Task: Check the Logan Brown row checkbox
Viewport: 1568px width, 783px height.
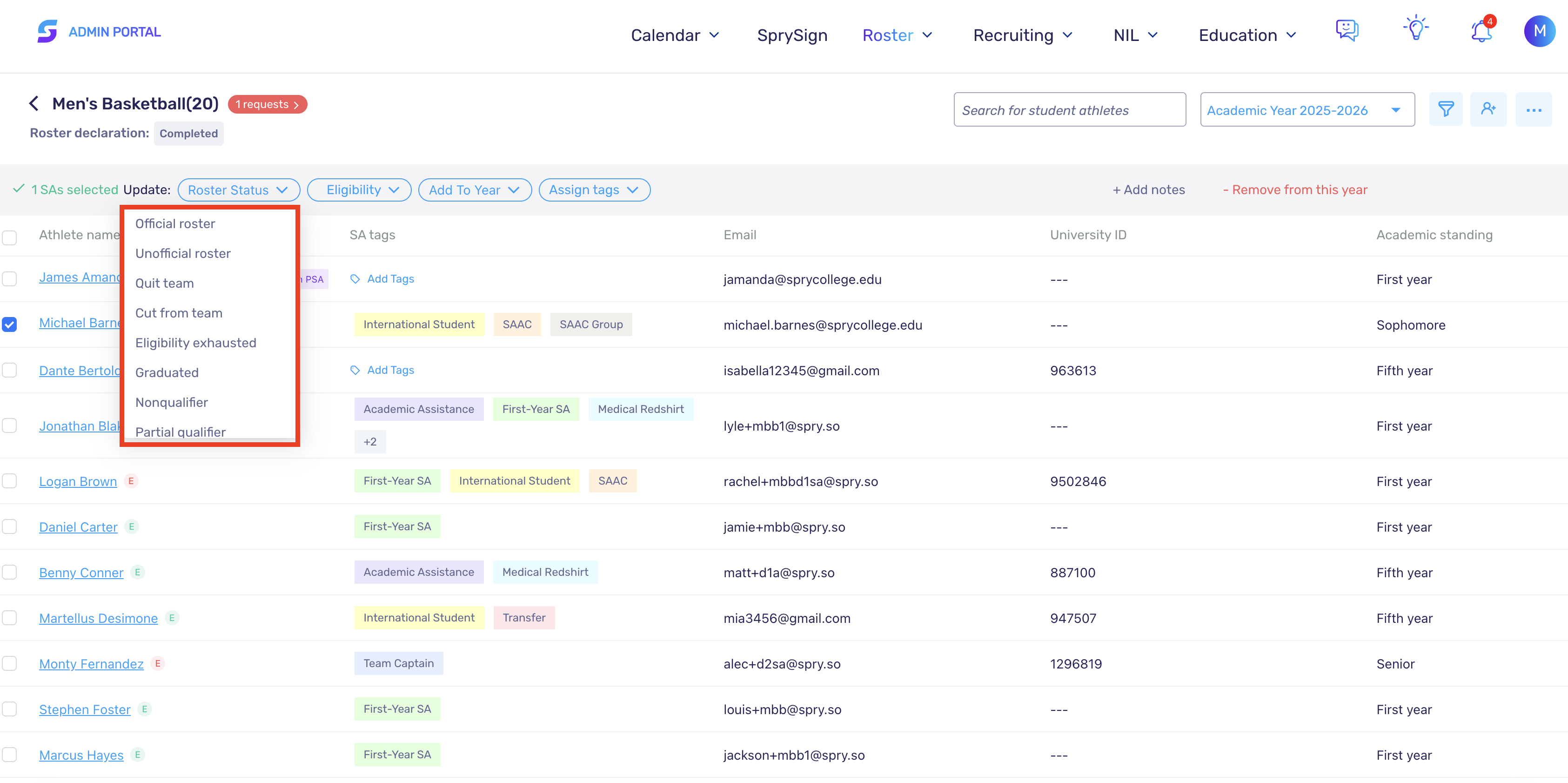Action: [x=9, y=481]
